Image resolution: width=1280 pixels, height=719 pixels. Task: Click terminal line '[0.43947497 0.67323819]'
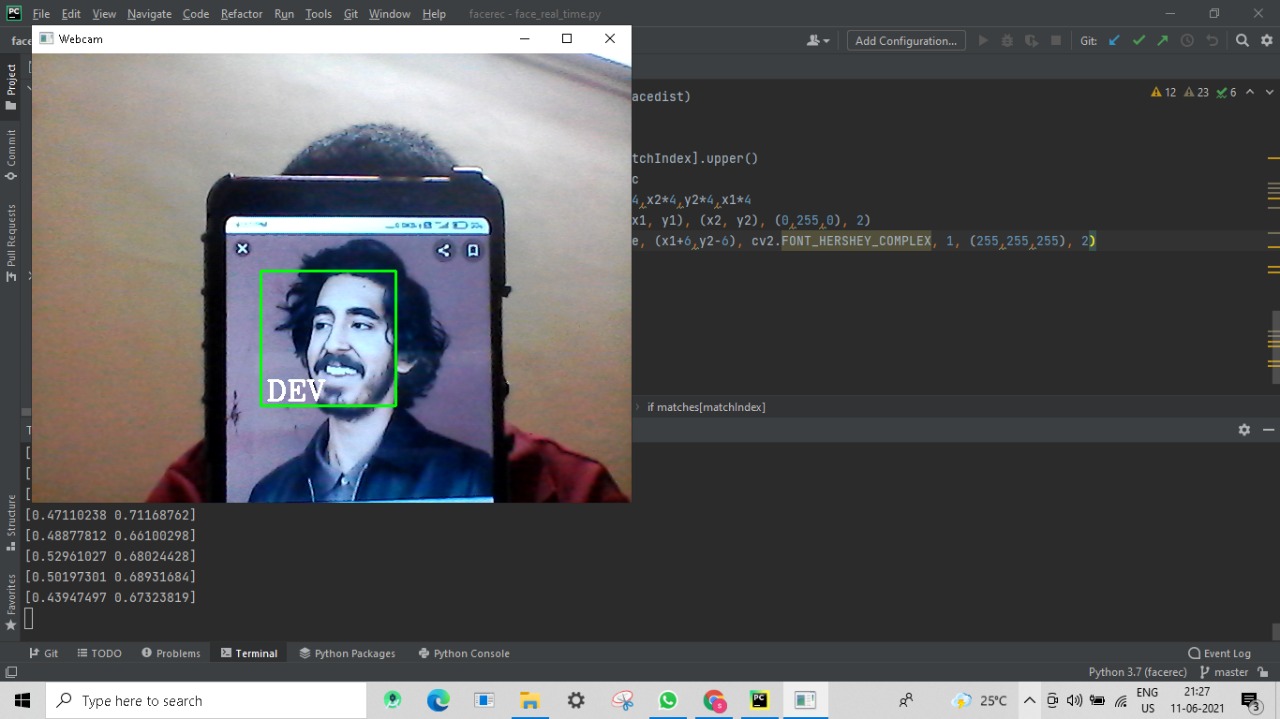110,597
